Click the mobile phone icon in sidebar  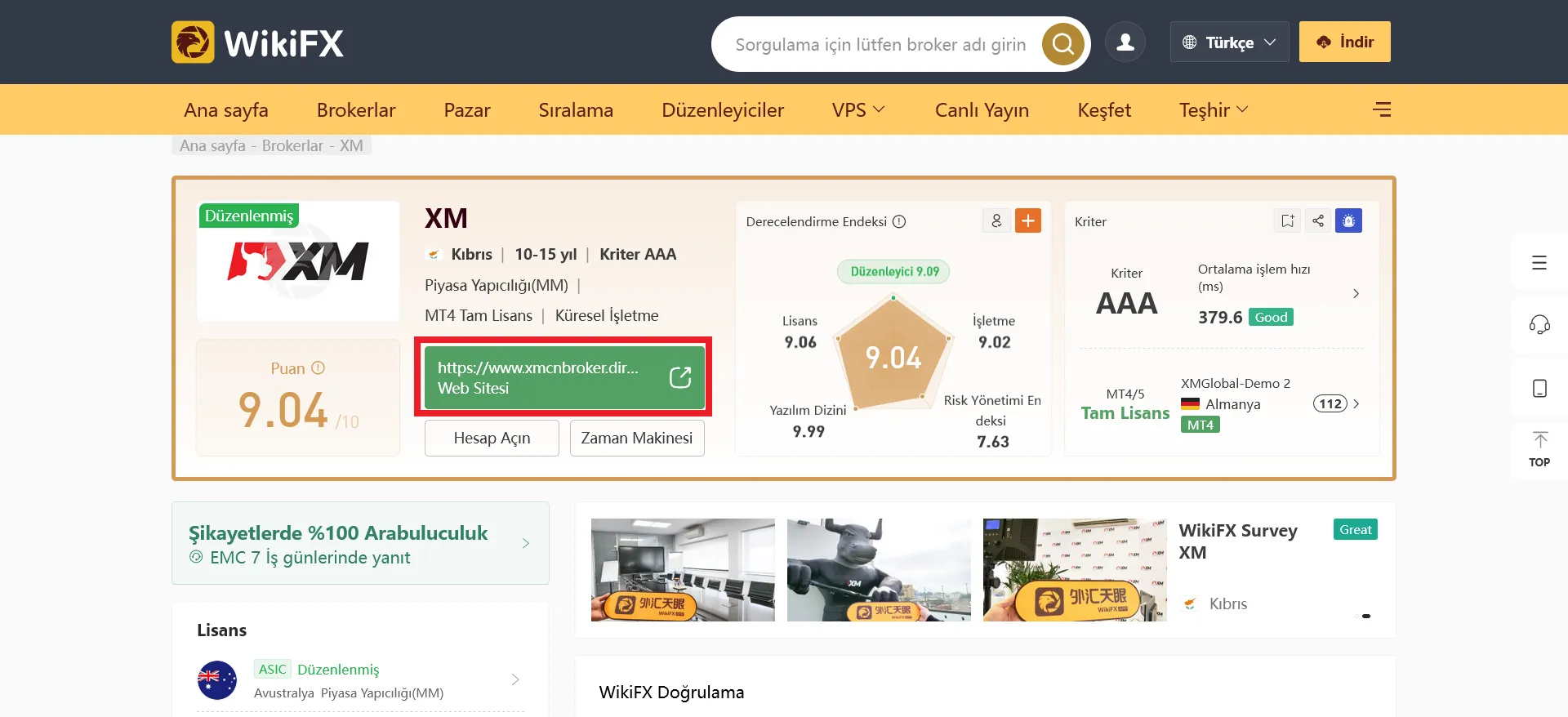pyautogui.click(x=1539, y=388)
